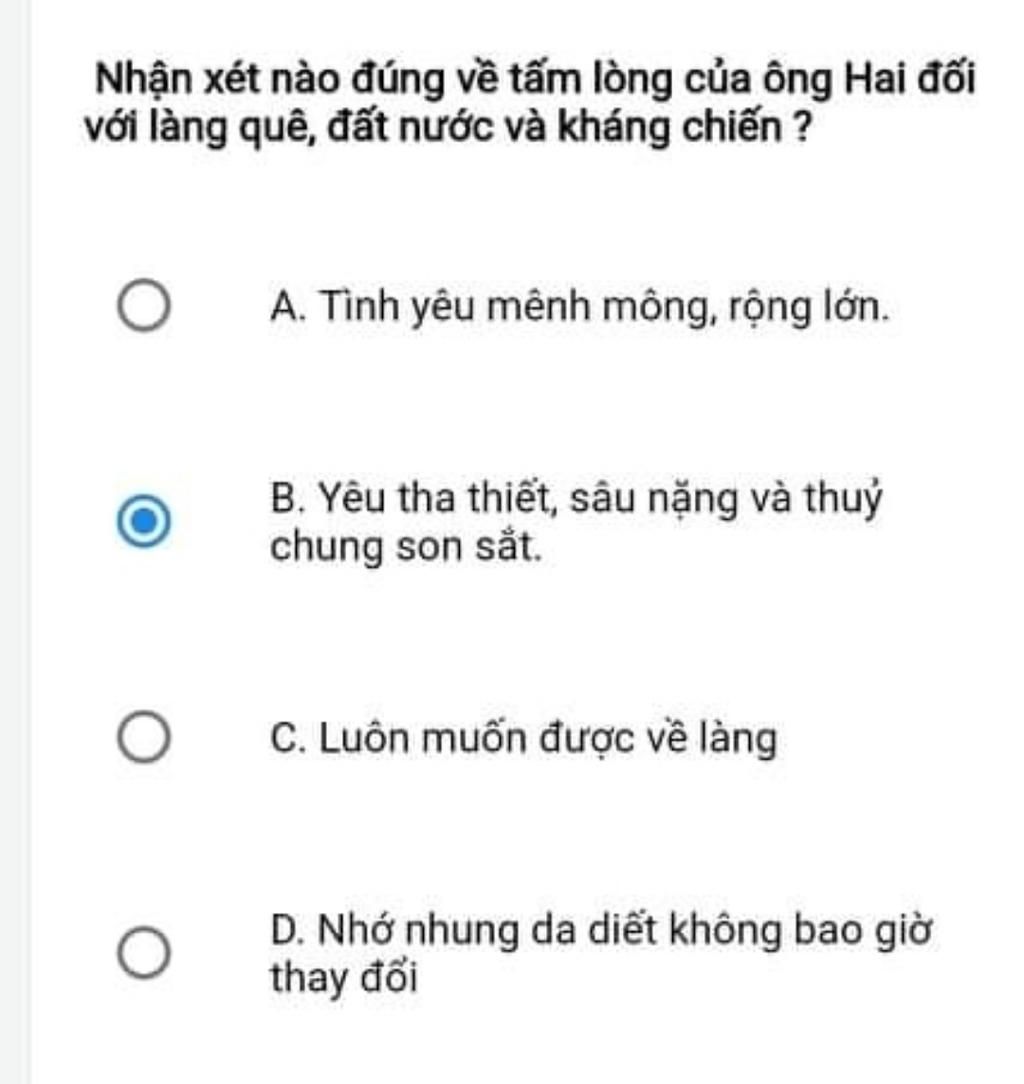The height and width of the screenshot is (1084, 1024).
Task: Click the question's first line starting 'Nhận xét nào đúng'
Action: tap(535, 80)
